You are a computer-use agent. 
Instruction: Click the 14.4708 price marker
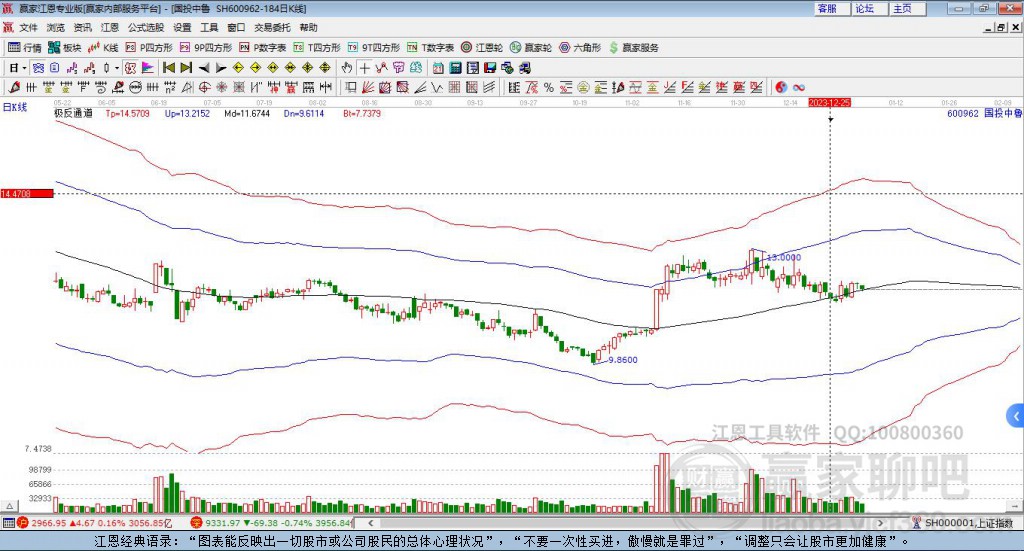[x=27, y=194]
